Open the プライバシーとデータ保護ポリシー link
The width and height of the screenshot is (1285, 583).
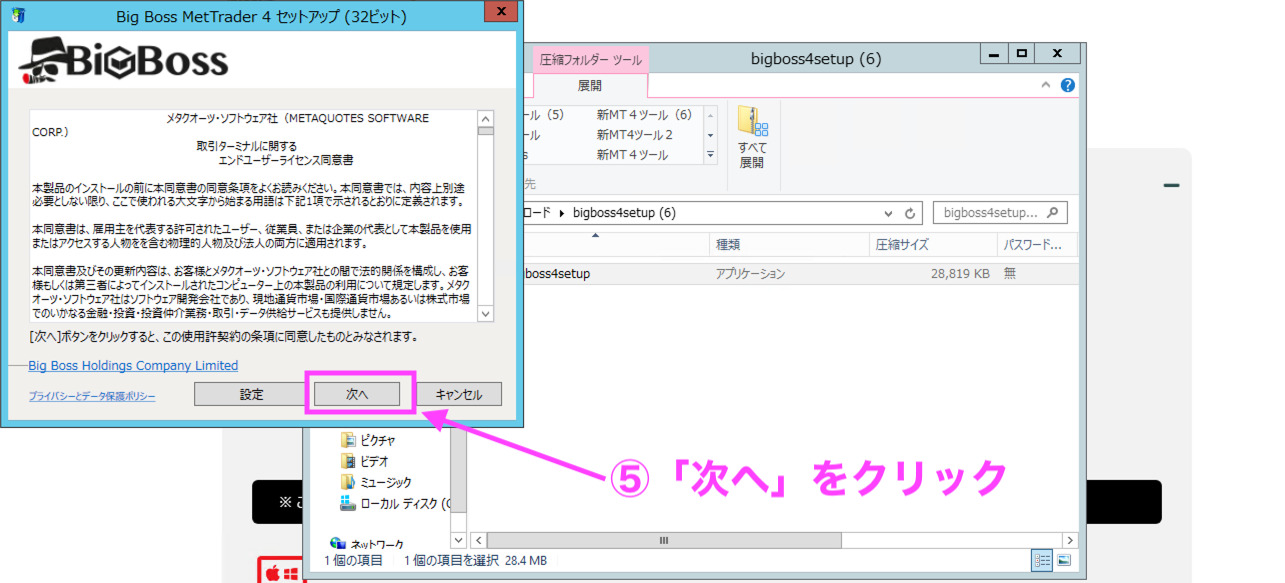[x=92, y=397]
